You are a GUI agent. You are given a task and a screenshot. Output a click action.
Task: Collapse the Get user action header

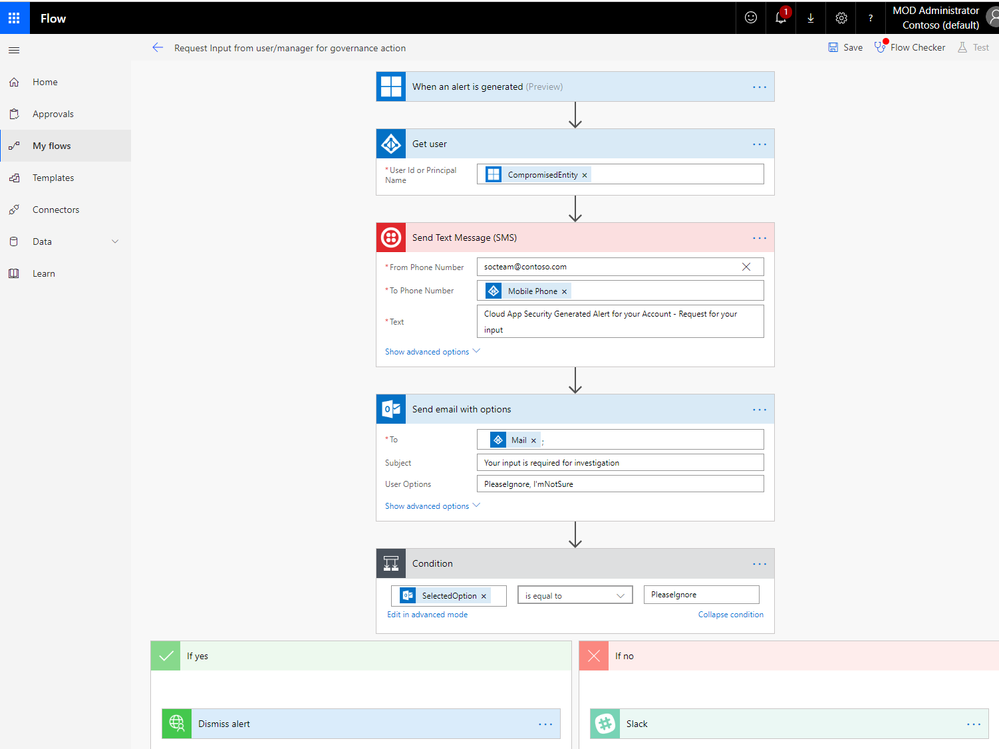pos(575,144)
